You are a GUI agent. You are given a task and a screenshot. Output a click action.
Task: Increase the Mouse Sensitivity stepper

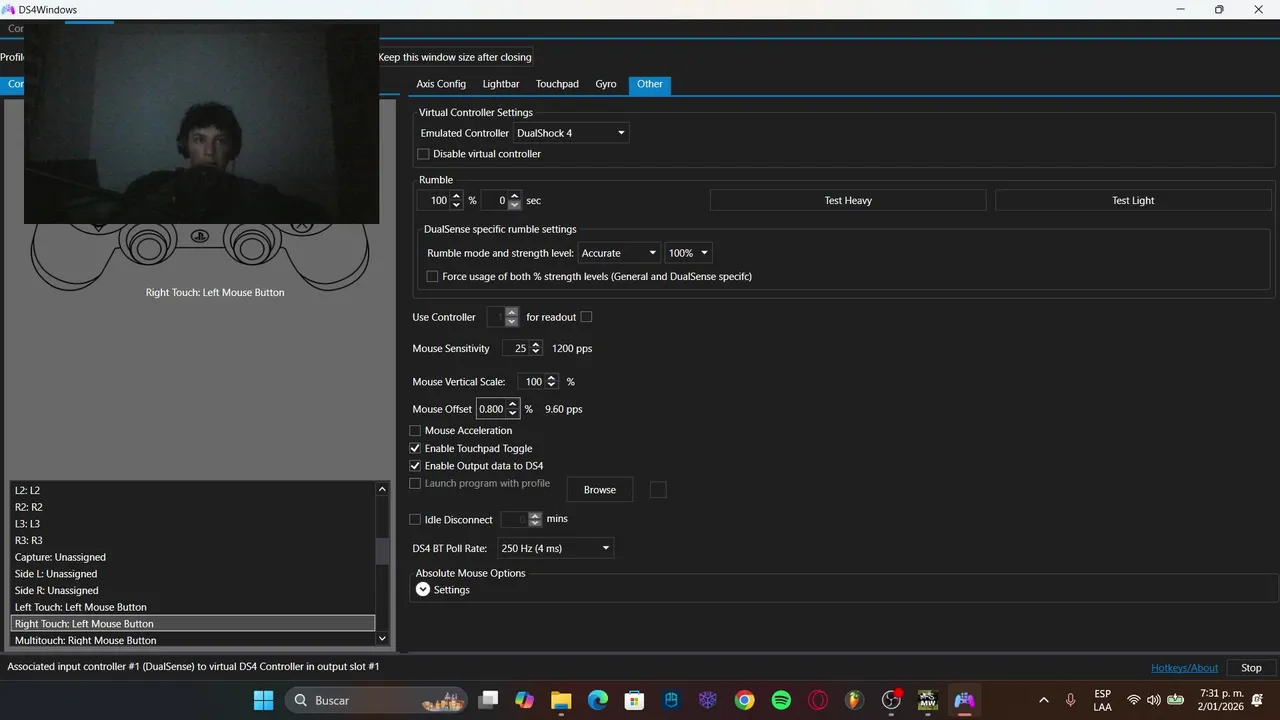(x=536, y=344)
